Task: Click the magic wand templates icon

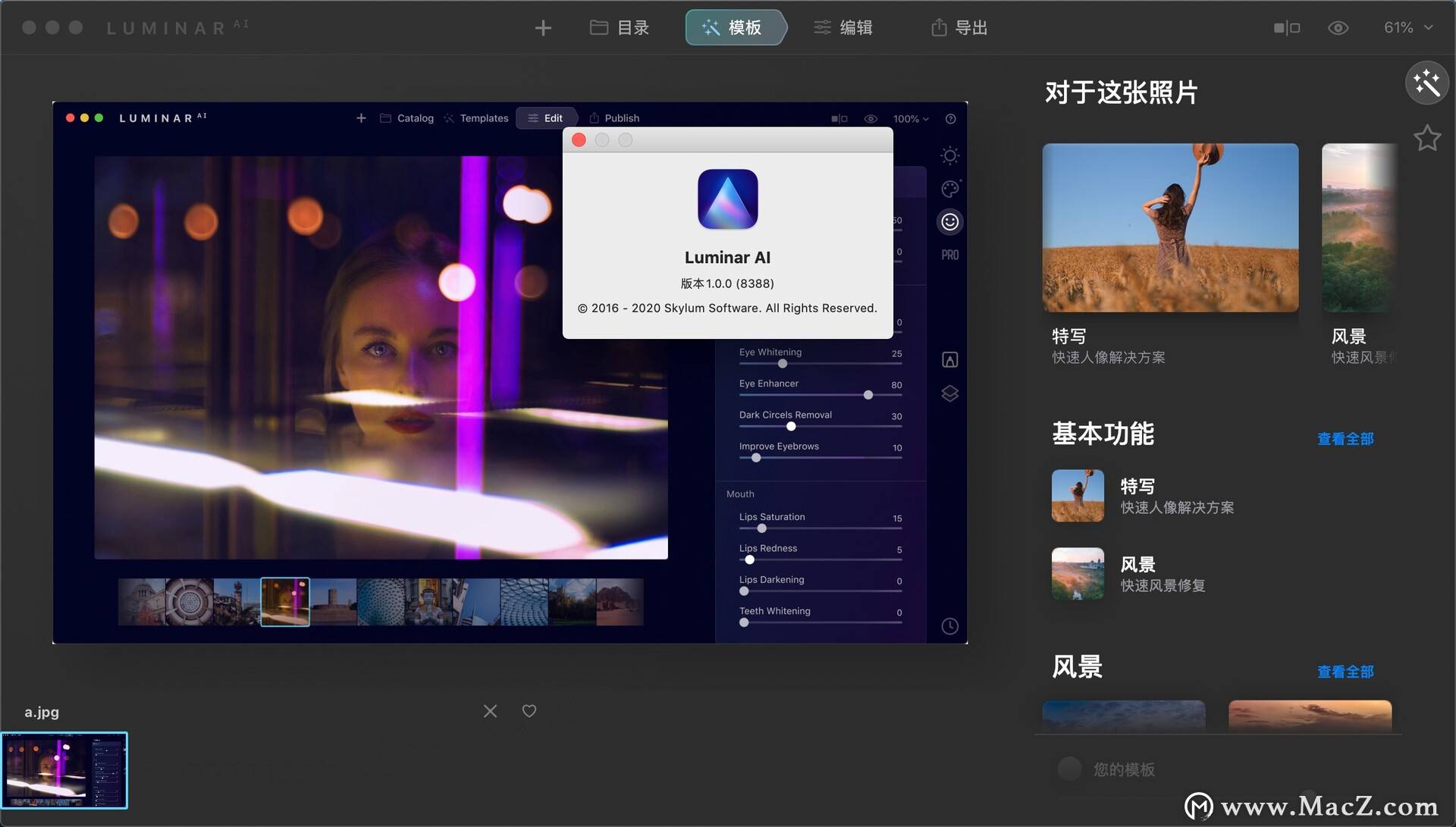Action: (x=1426, y=83)
